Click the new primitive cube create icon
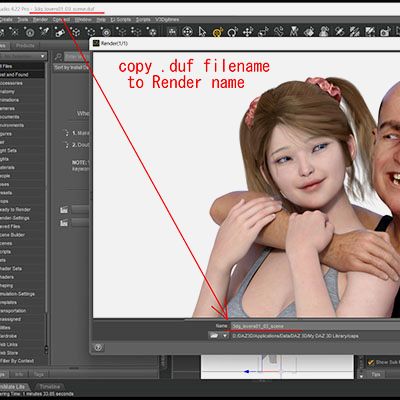This screenshot has height=400, width=400. (76, 32)
